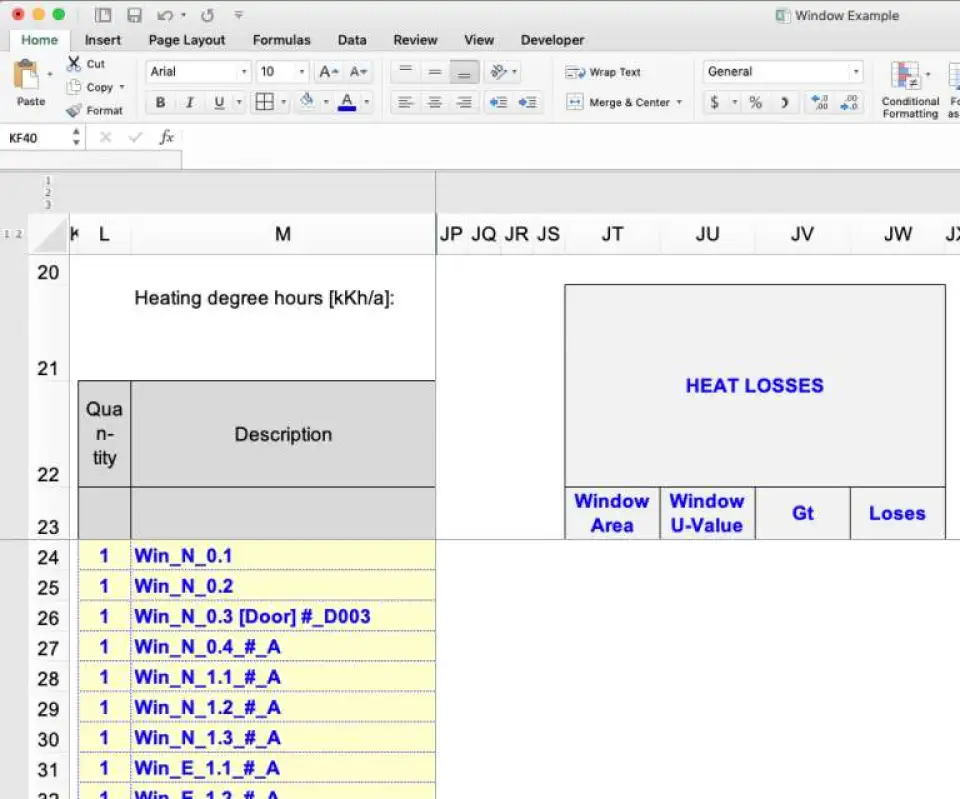Click the Insert Function fx icon
Viewport: 960px width, 799px height.
pos(167,138)
